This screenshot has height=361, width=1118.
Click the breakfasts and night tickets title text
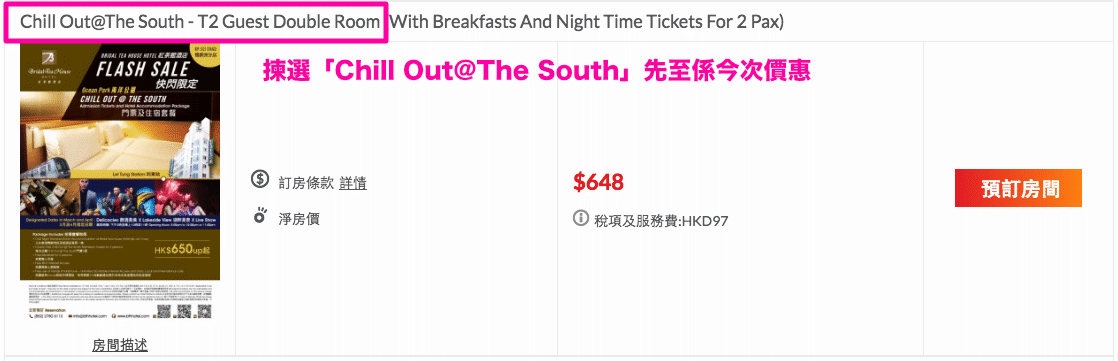point(587,22)
